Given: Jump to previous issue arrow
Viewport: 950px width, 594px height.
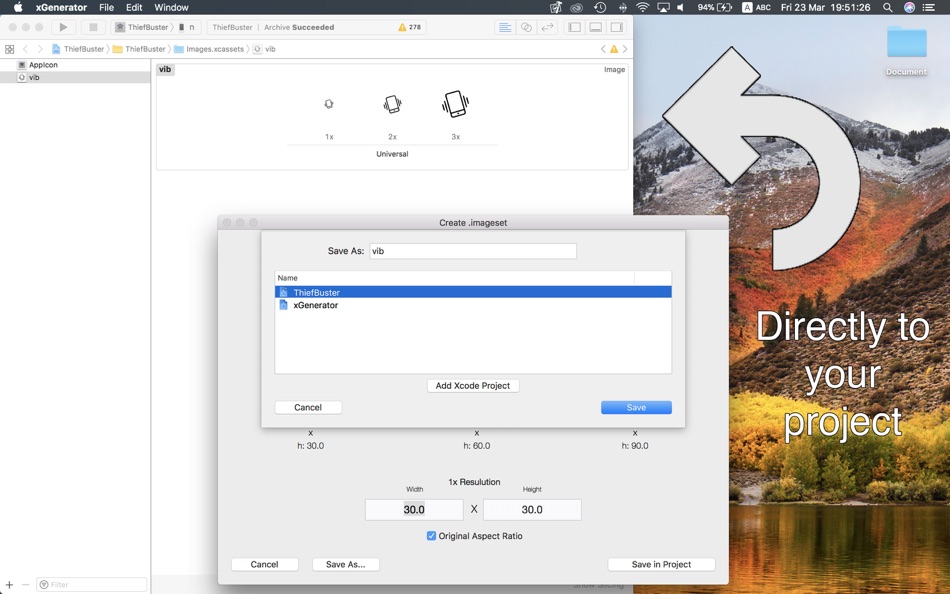Looking at the screenshot, I should pyautogui.click(x=603, y=49).
